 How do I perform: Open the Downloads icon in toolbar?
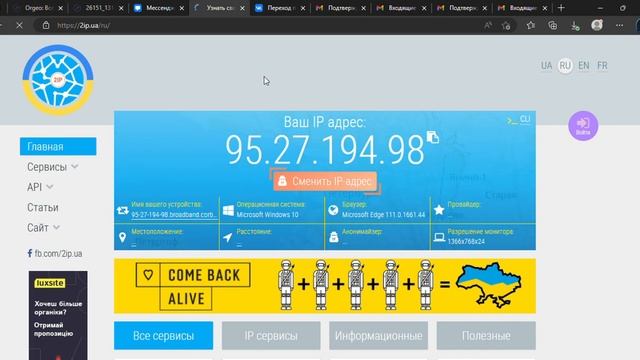(x=575, y=26)
